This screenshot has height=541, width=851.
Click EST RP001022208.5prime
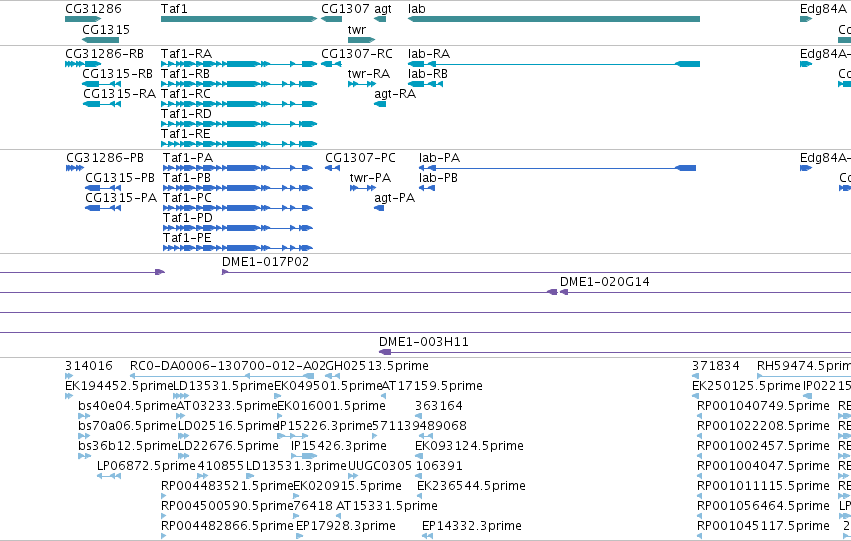[x=700, y=436]
